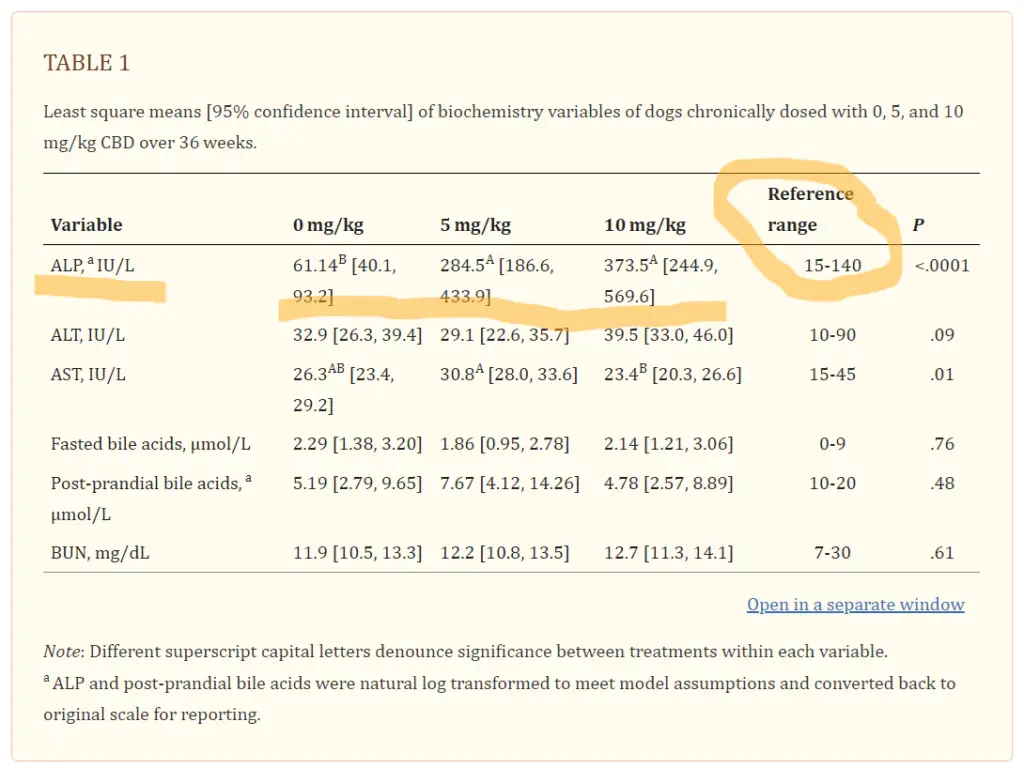Screen dimensions: 1024x768
Task: Select the 5 mg/kg column header
Action: [475, 225]
